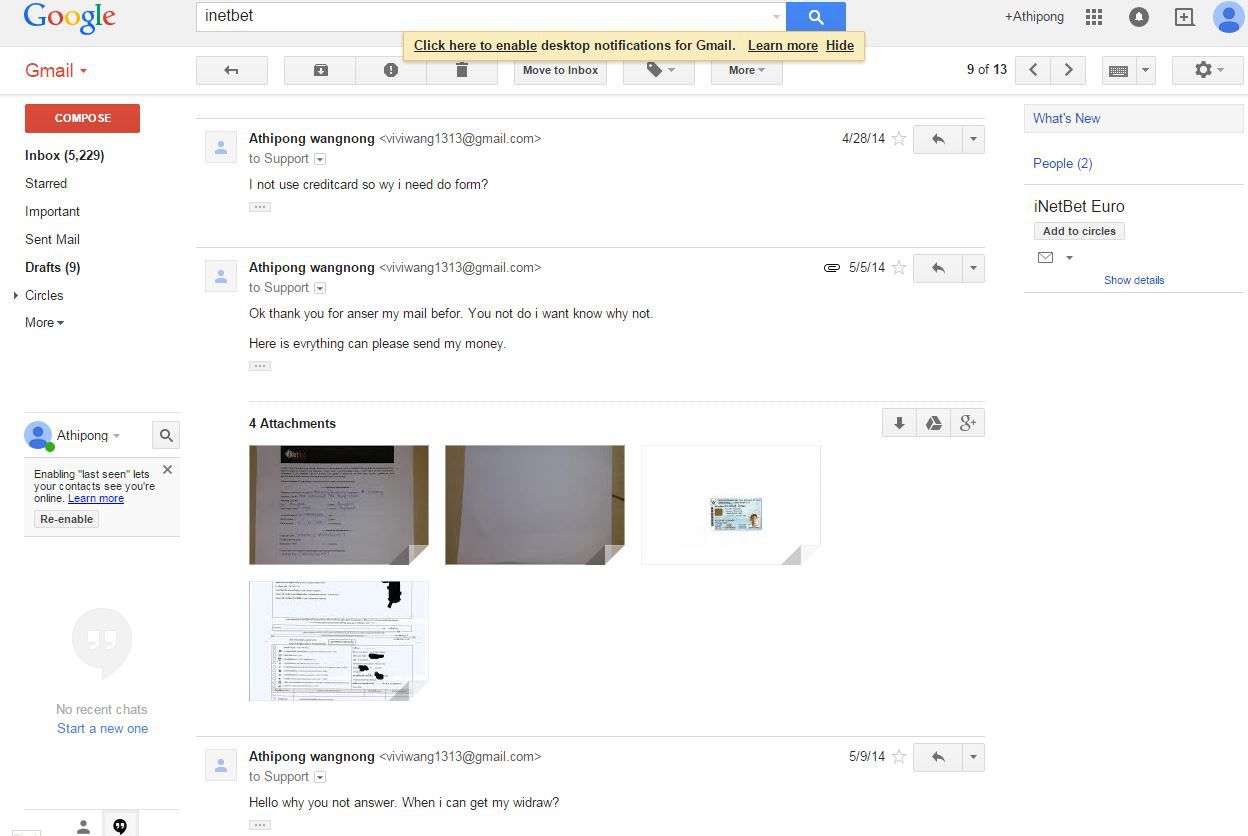Click the share plus box icon
This screenshot has width=1248, height=836.
click(x=1184, y=17)
